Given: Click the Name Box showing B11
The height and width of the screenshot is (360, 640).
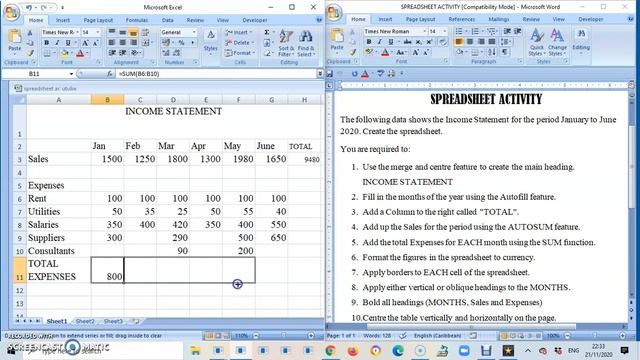Looking at the screenshot, I should (x=37, y=74).
